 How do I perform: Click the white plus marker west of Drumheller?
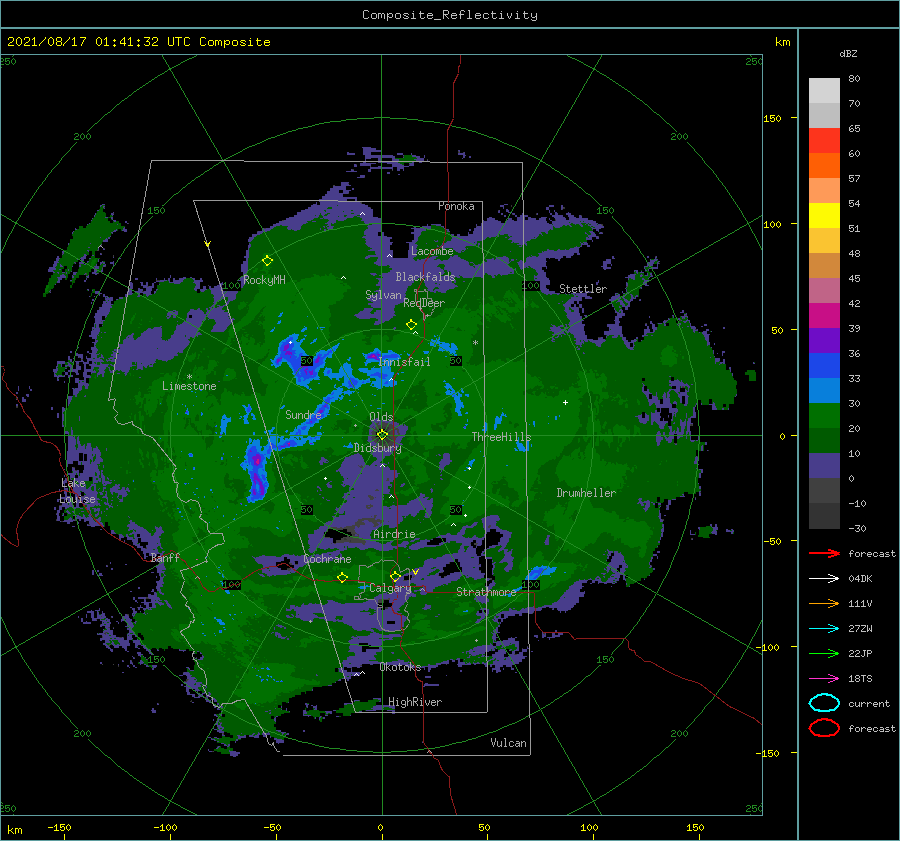click(565, 402)
